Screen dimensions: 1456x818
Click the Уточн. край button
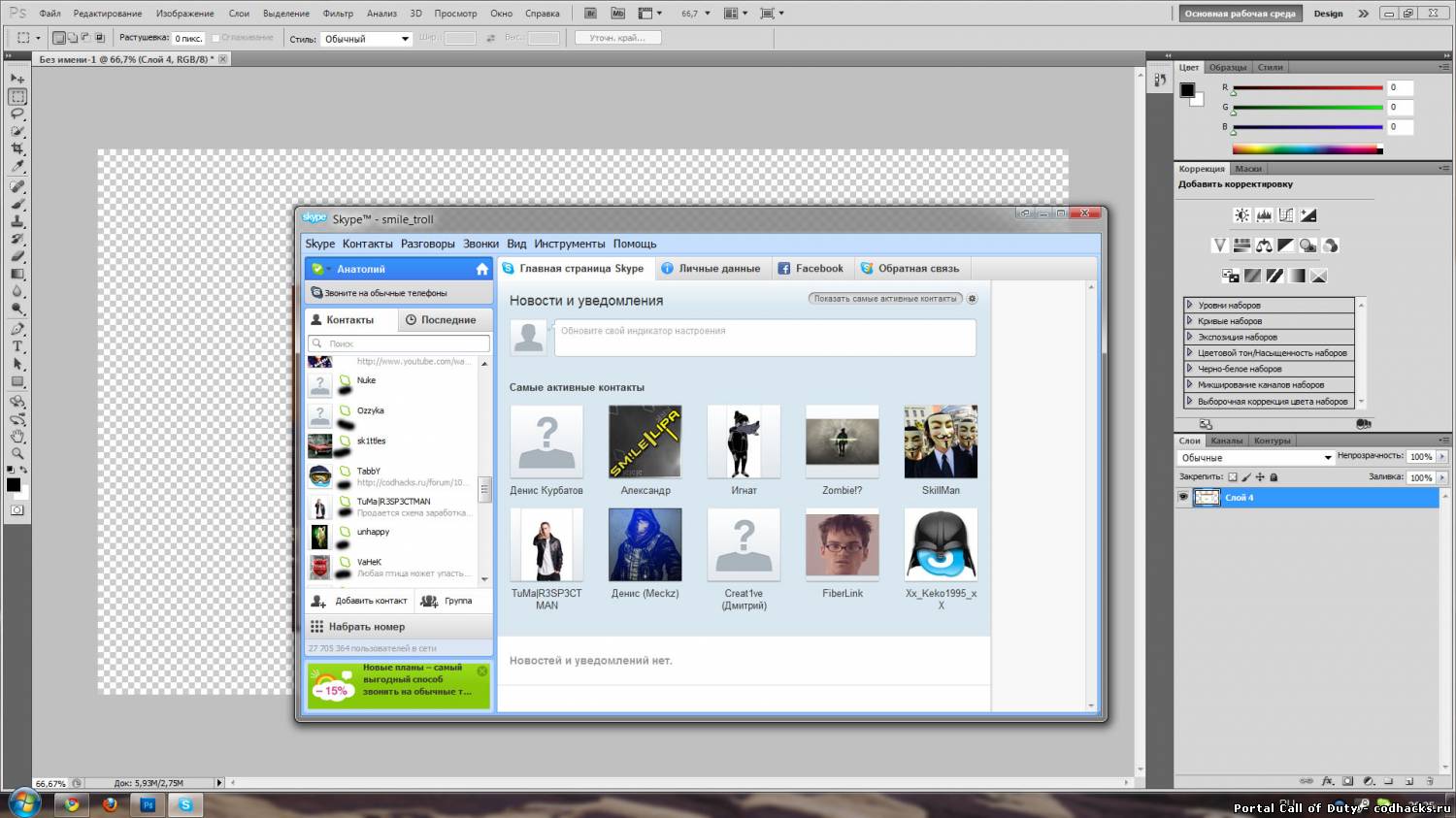click(x=617, y=38)
